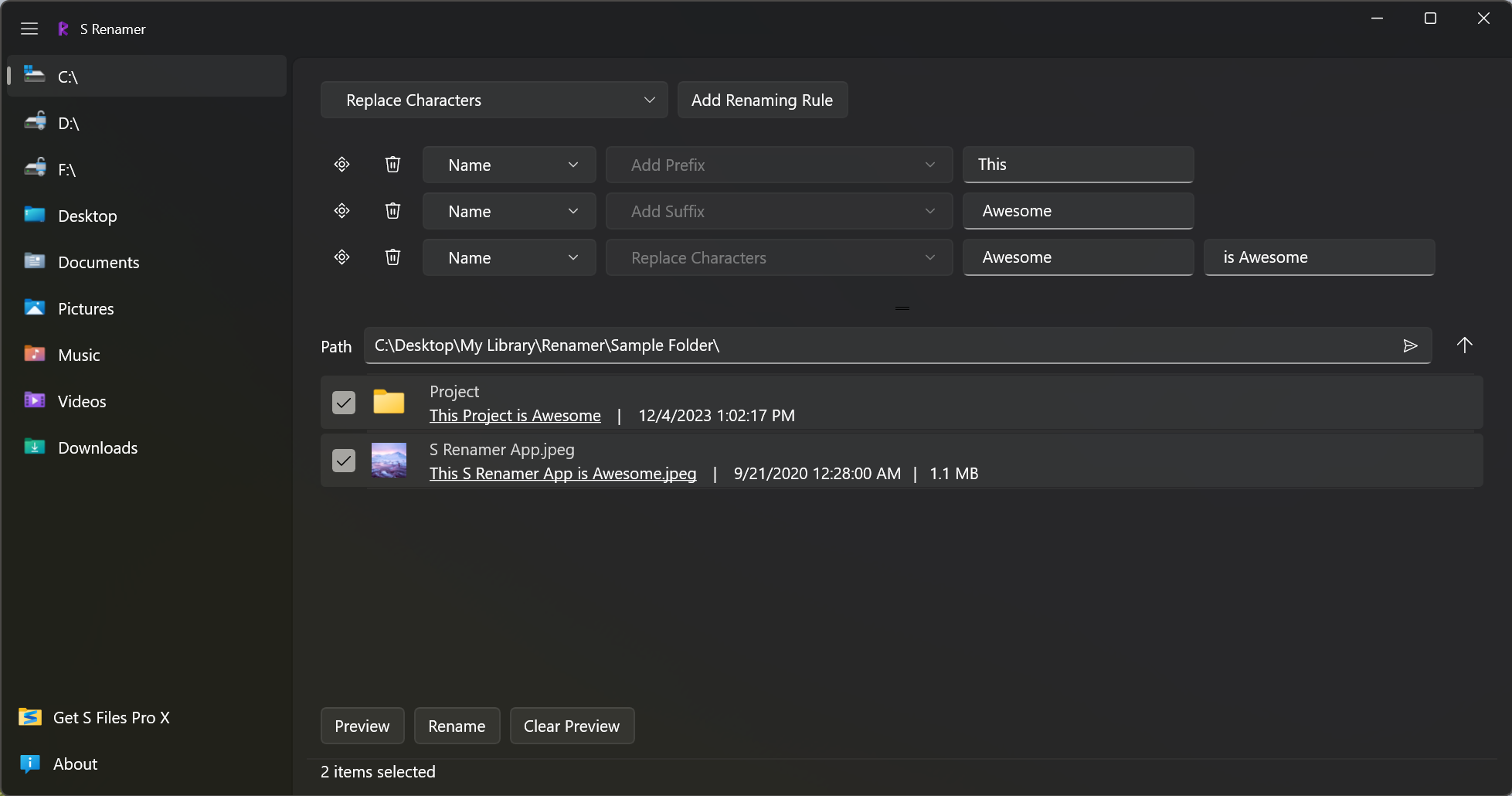Click the prefix text field containing This

(1078, 165)
